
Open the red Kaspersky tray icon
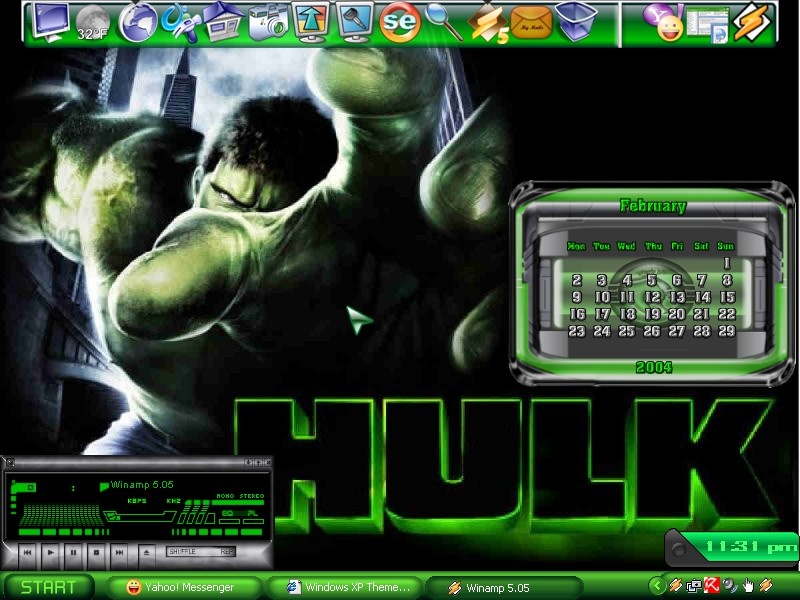click(711, 585)
